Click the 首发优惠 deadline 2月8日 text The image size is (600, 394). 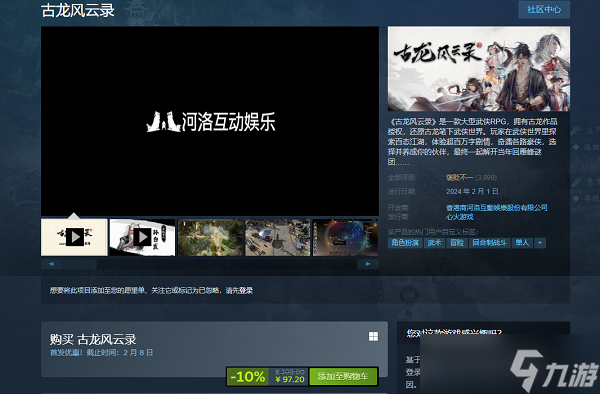point(101,353)
